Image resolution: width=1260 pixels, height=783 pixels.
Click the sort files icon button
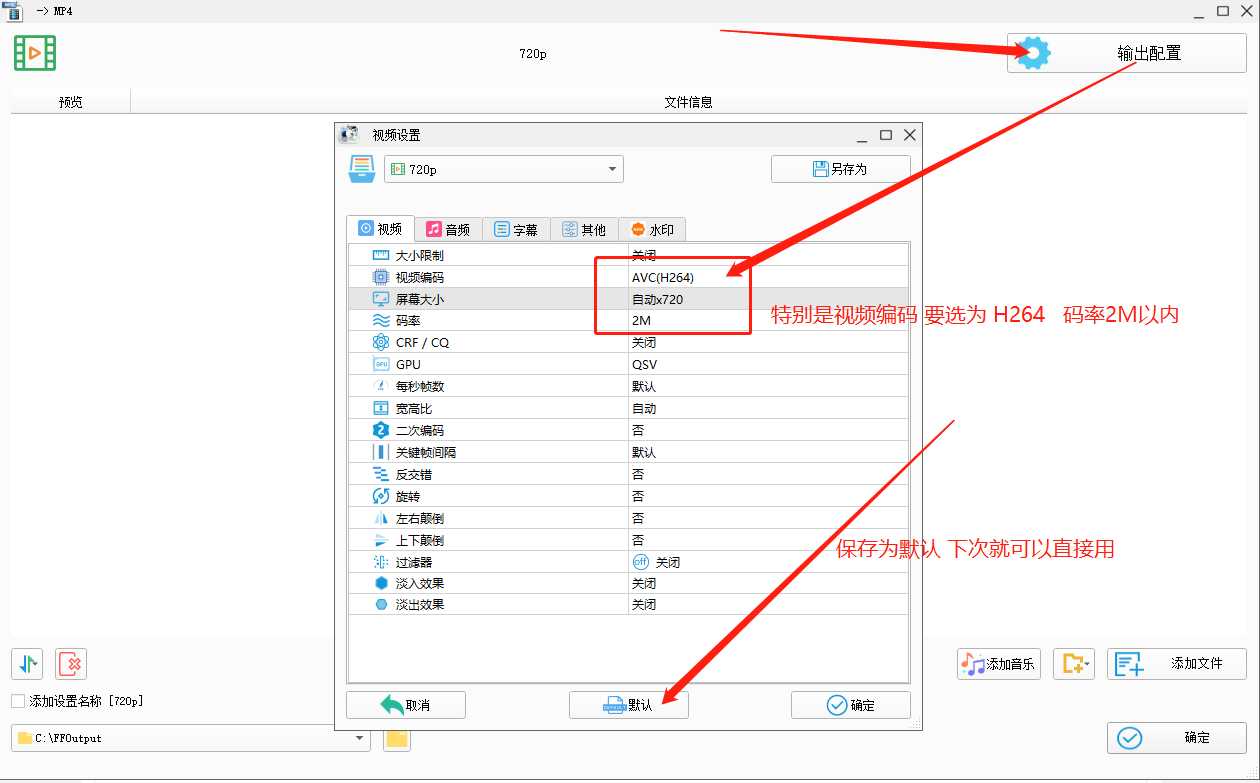[x=27, y=664]
